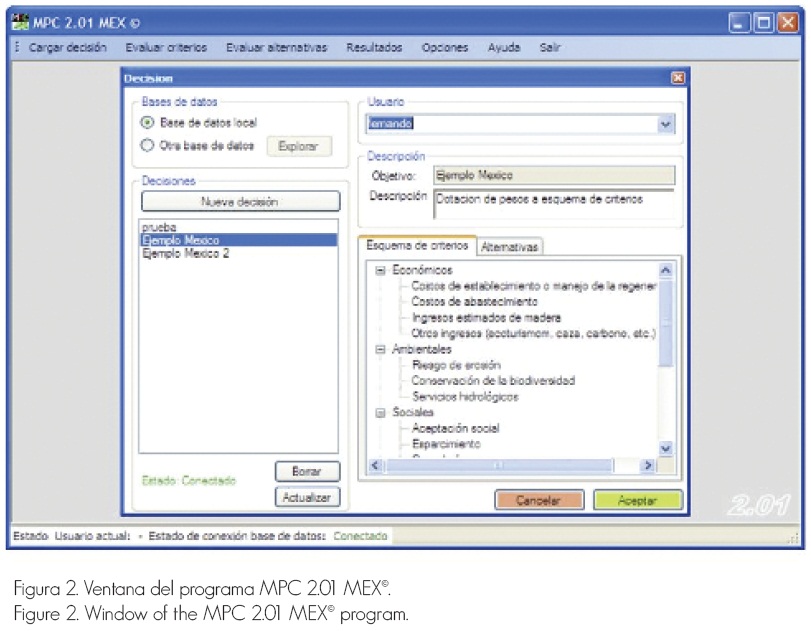Collapse the Ambientales tree node
Screen dimensions: 811x631
pyautogui.click(x=380, y=350)
